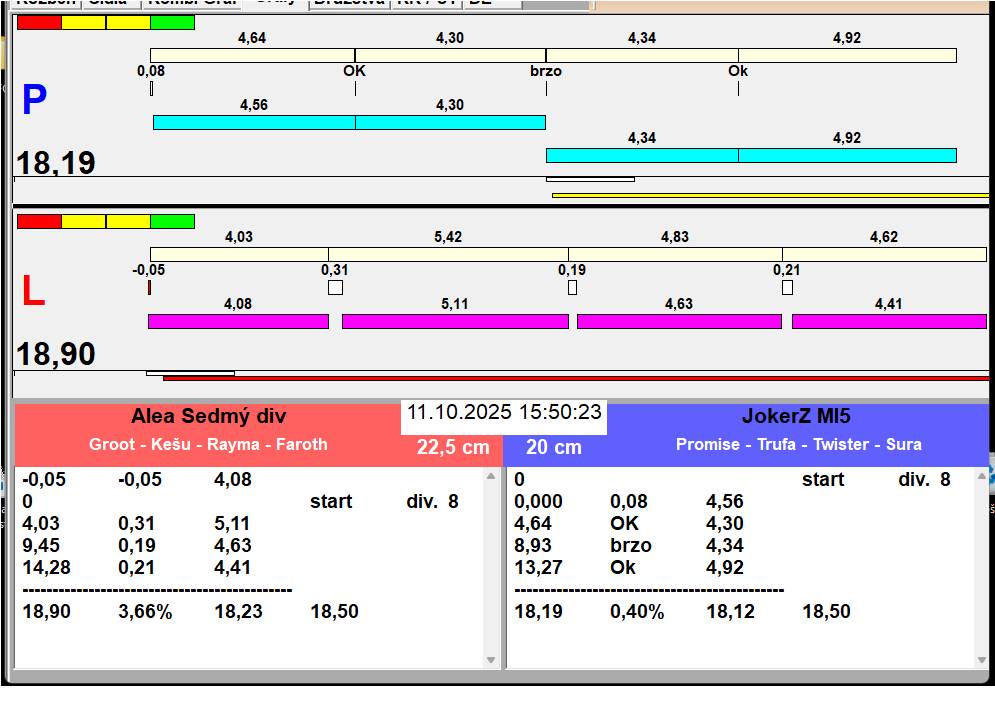The width and height of the screenshot is (995, 716).
Task: Select the square marker under 0,31 in lane L
Action: click(x=335, y=288)
